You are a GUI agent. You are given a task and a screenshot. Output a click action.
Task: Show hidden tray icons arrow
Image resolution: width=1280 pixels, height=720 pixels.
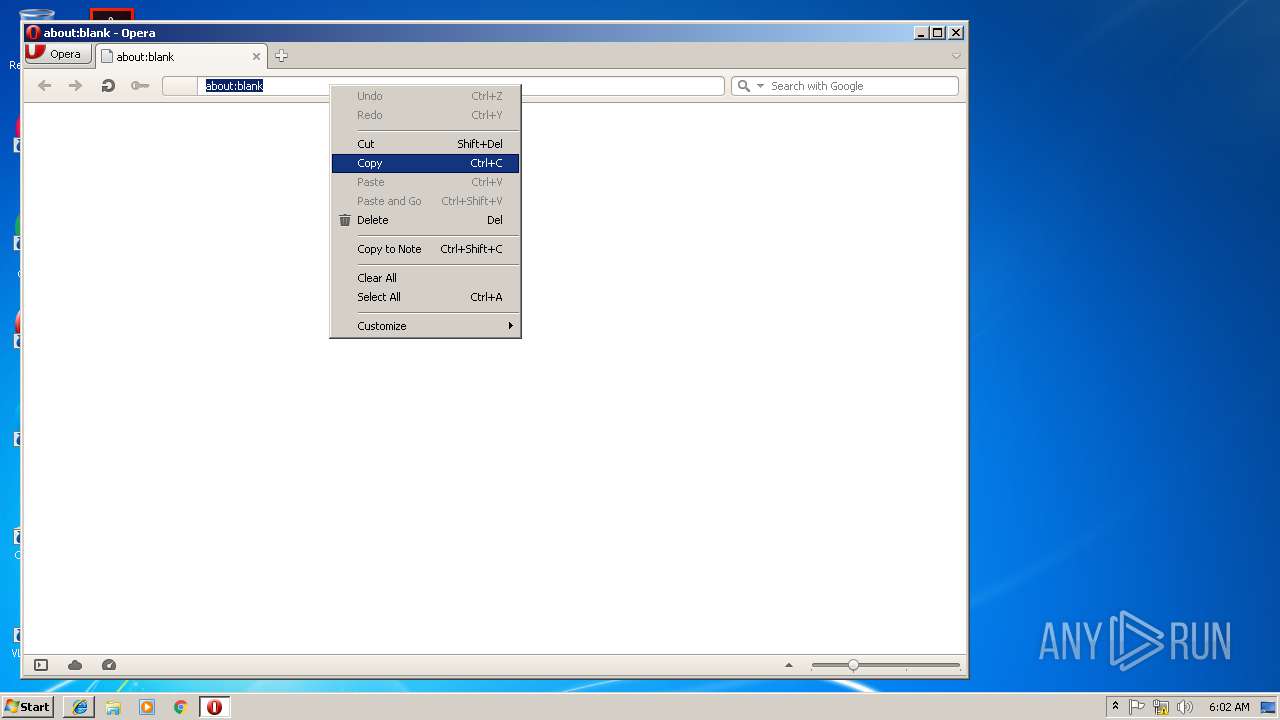(x=1115, y=707)
